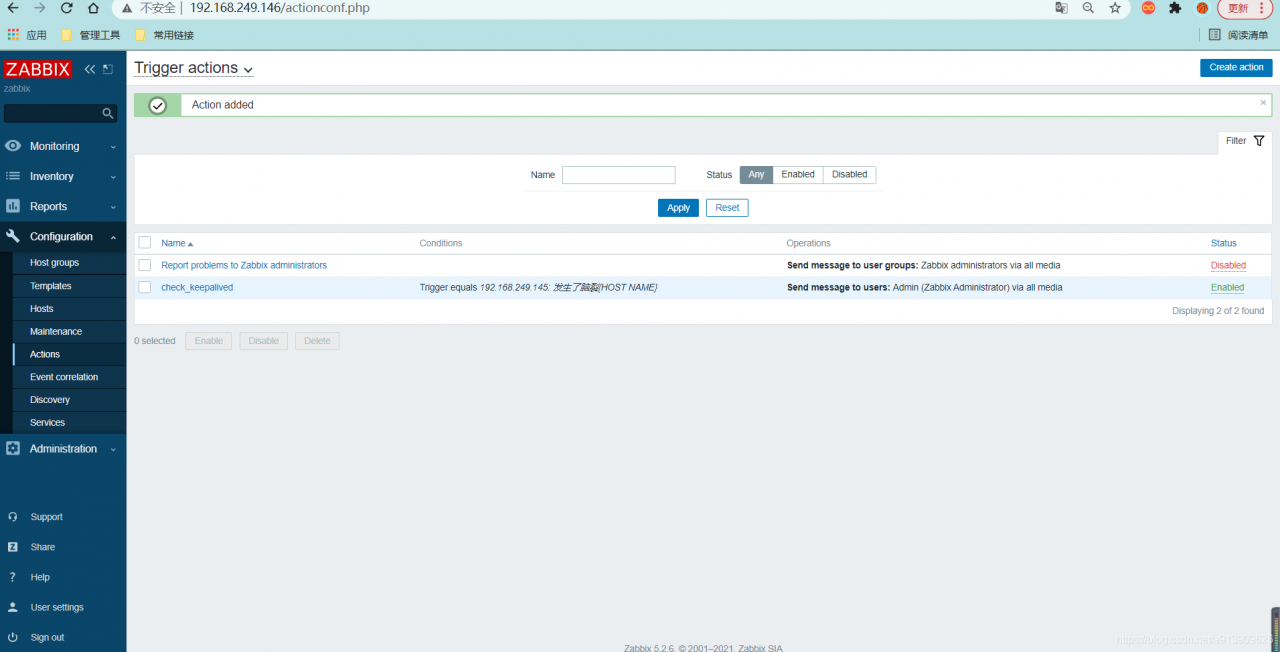Set Status filter to Disabled

click(x=850, y=175)
